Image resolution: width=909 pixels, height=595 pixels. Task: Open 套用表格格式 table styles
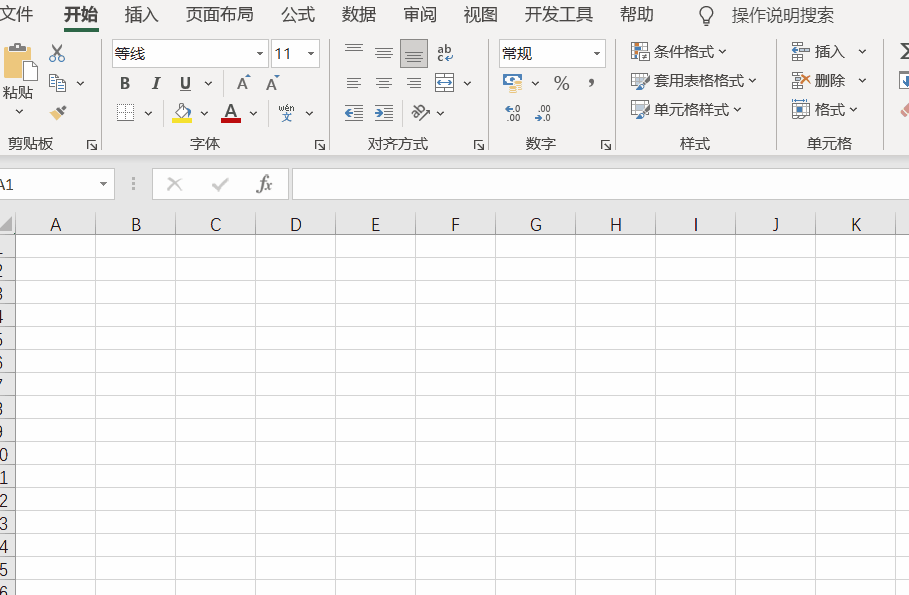(x=693, y=81)
